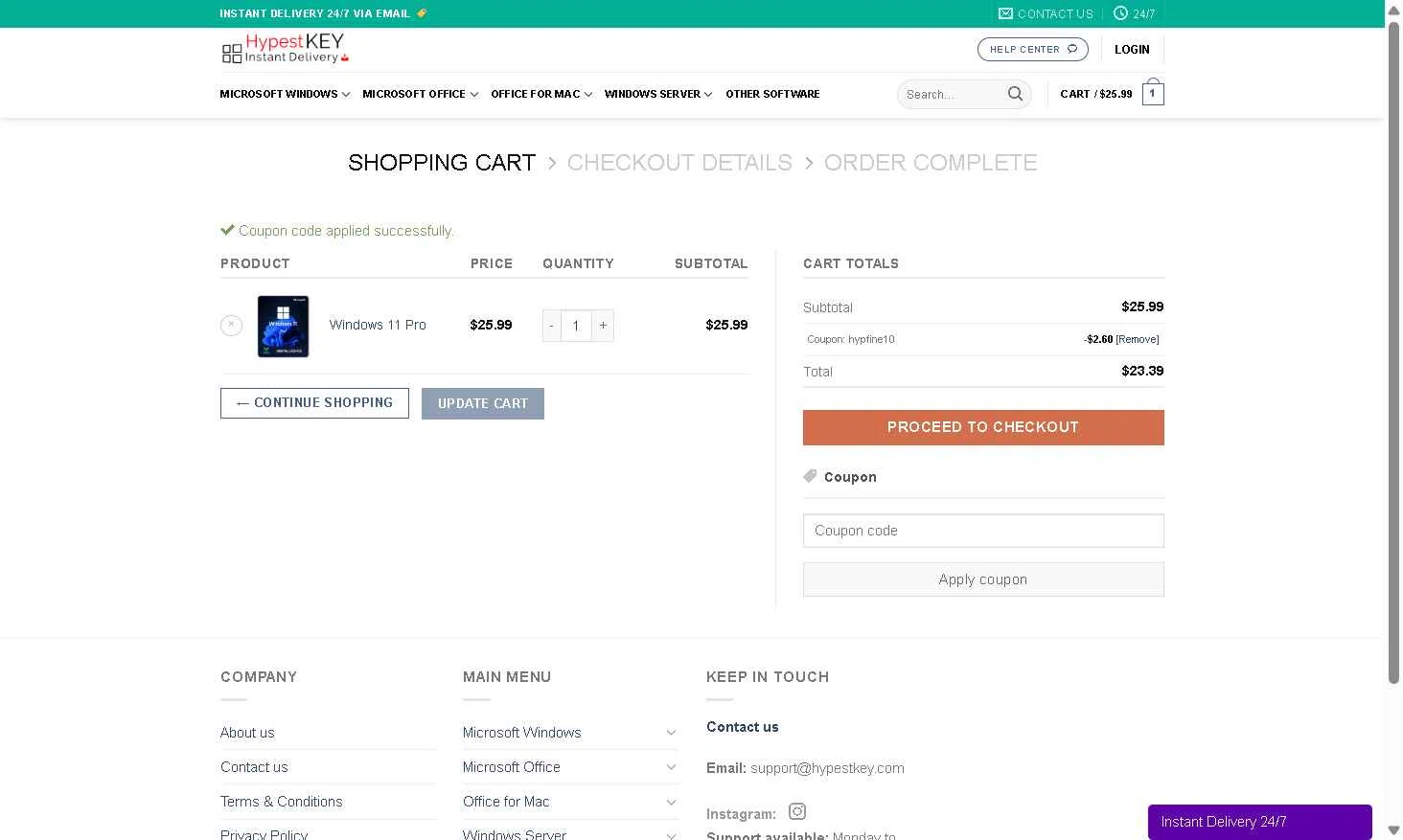Select Order Complete breadcrumb step
This screenshot has width=1403, height=840.
[x=931, y=163]
